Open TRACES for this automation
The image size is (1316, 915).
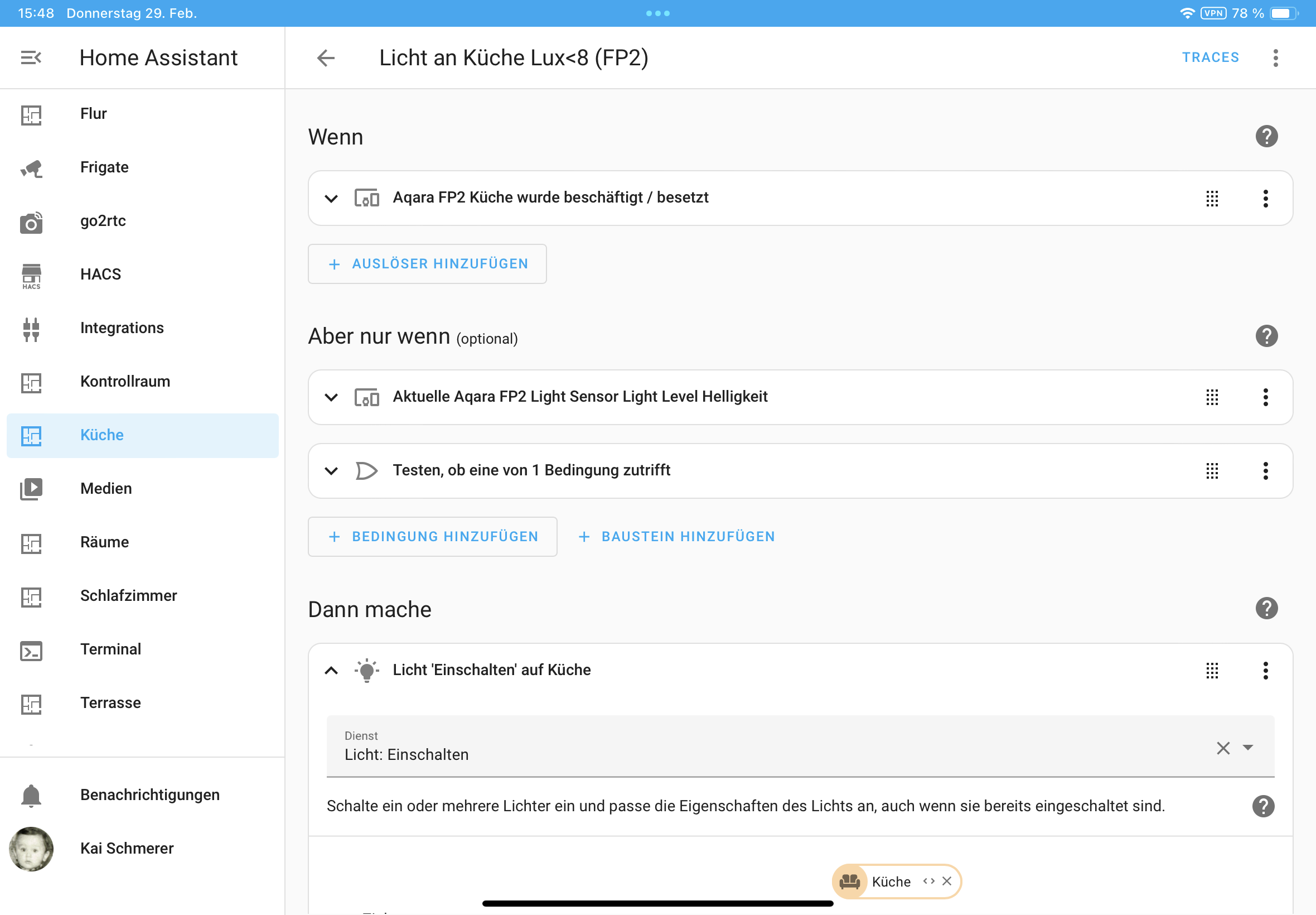1210,57
